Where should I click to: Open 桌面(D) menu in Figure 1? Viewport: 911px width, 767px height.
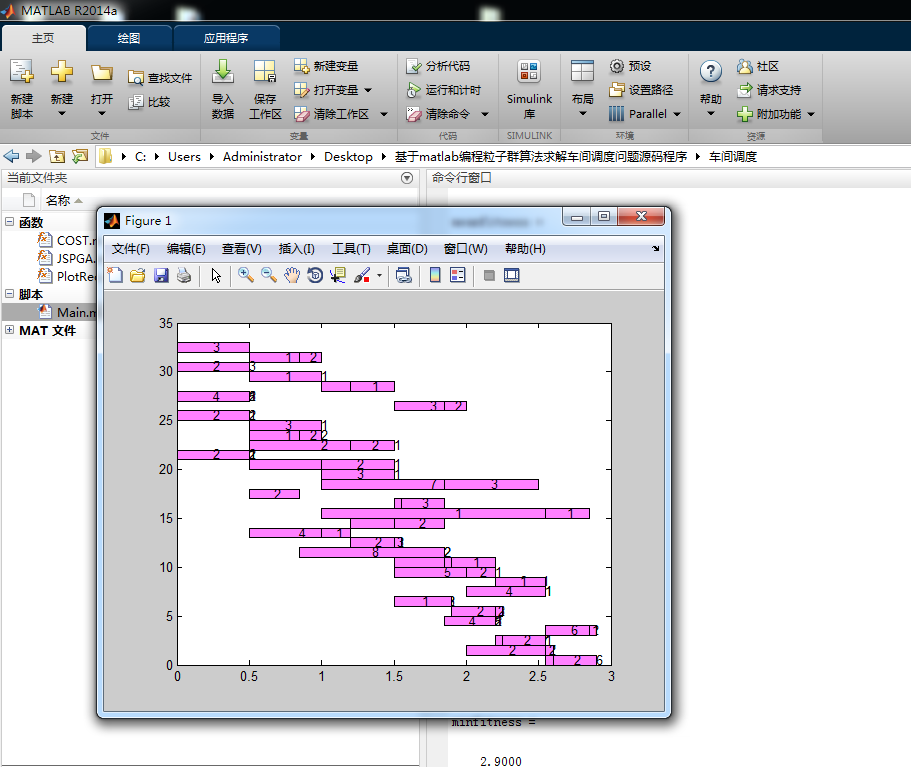407,249
